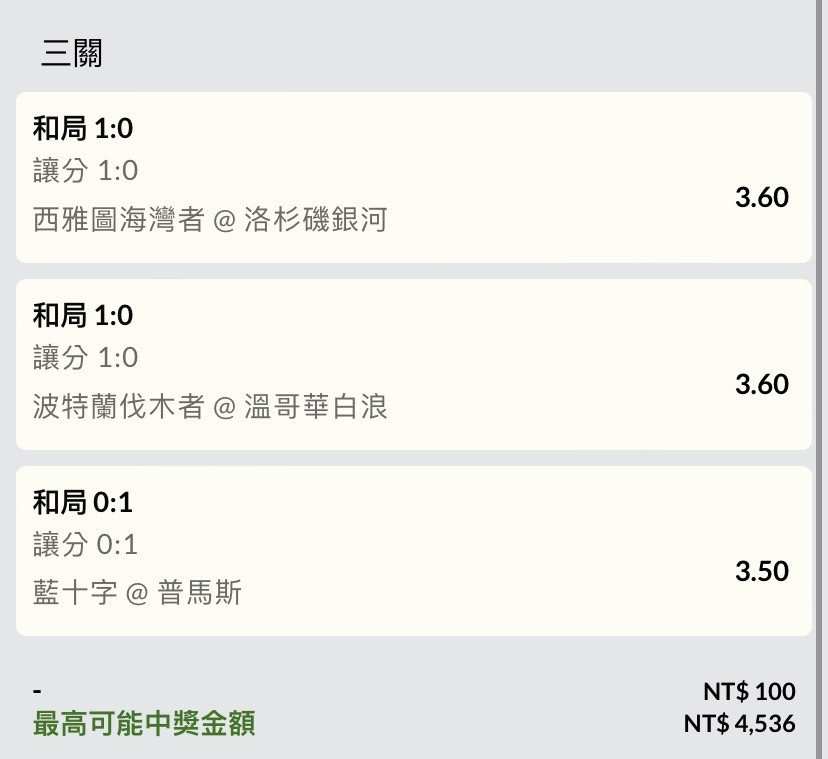Image resolution: width=828 pixels, height=759 pixels.
Task: Click the 3.50 odds value
Action: coord(761,571)
